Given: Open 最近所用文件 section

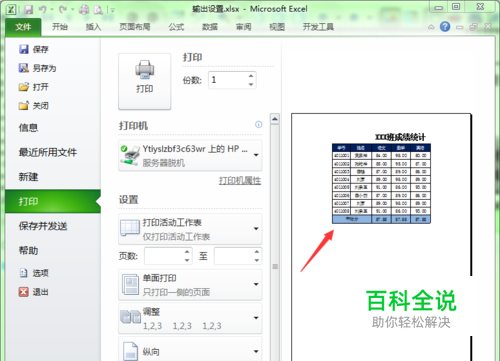Looking at the screenshot, I should pyautogui.click(x=48, y=152).
